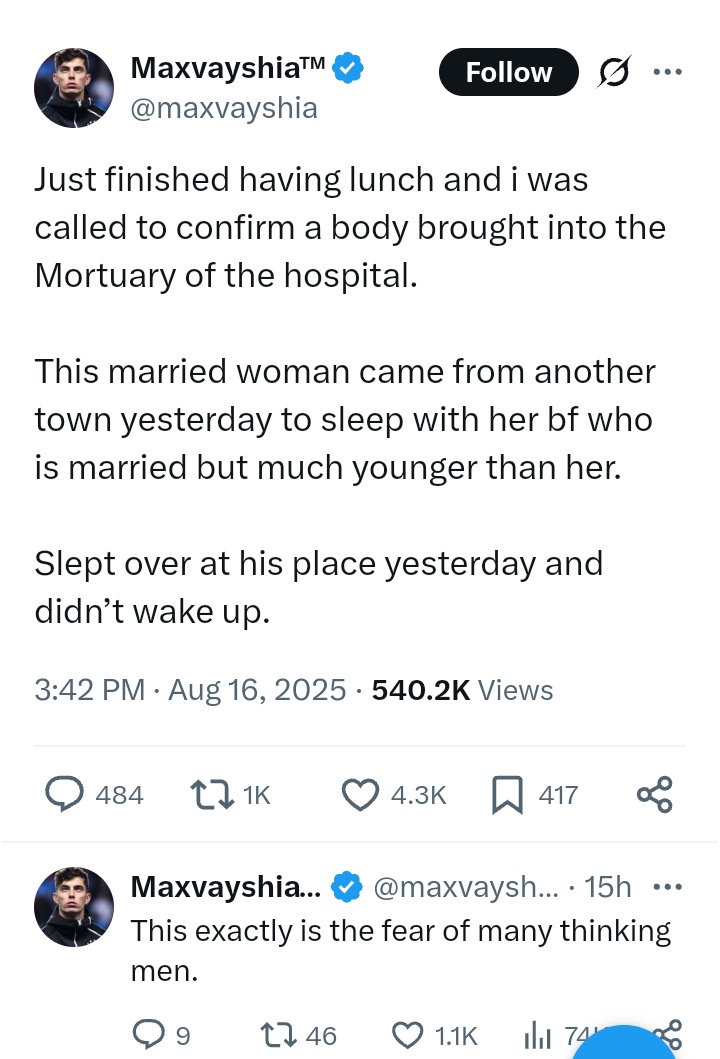Image resolution: width=720 pixels, height=1059 pixels.
Task: Reply to the main post with comment icon
Action: point(65,794)
